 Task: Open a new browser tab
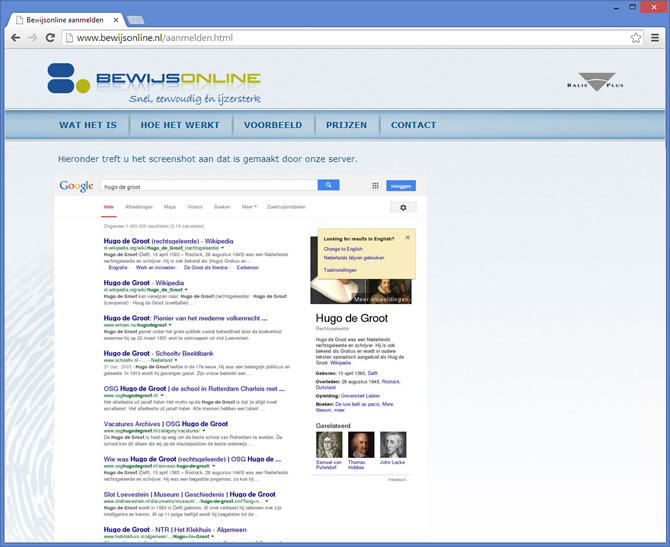(x=135, y=20)
